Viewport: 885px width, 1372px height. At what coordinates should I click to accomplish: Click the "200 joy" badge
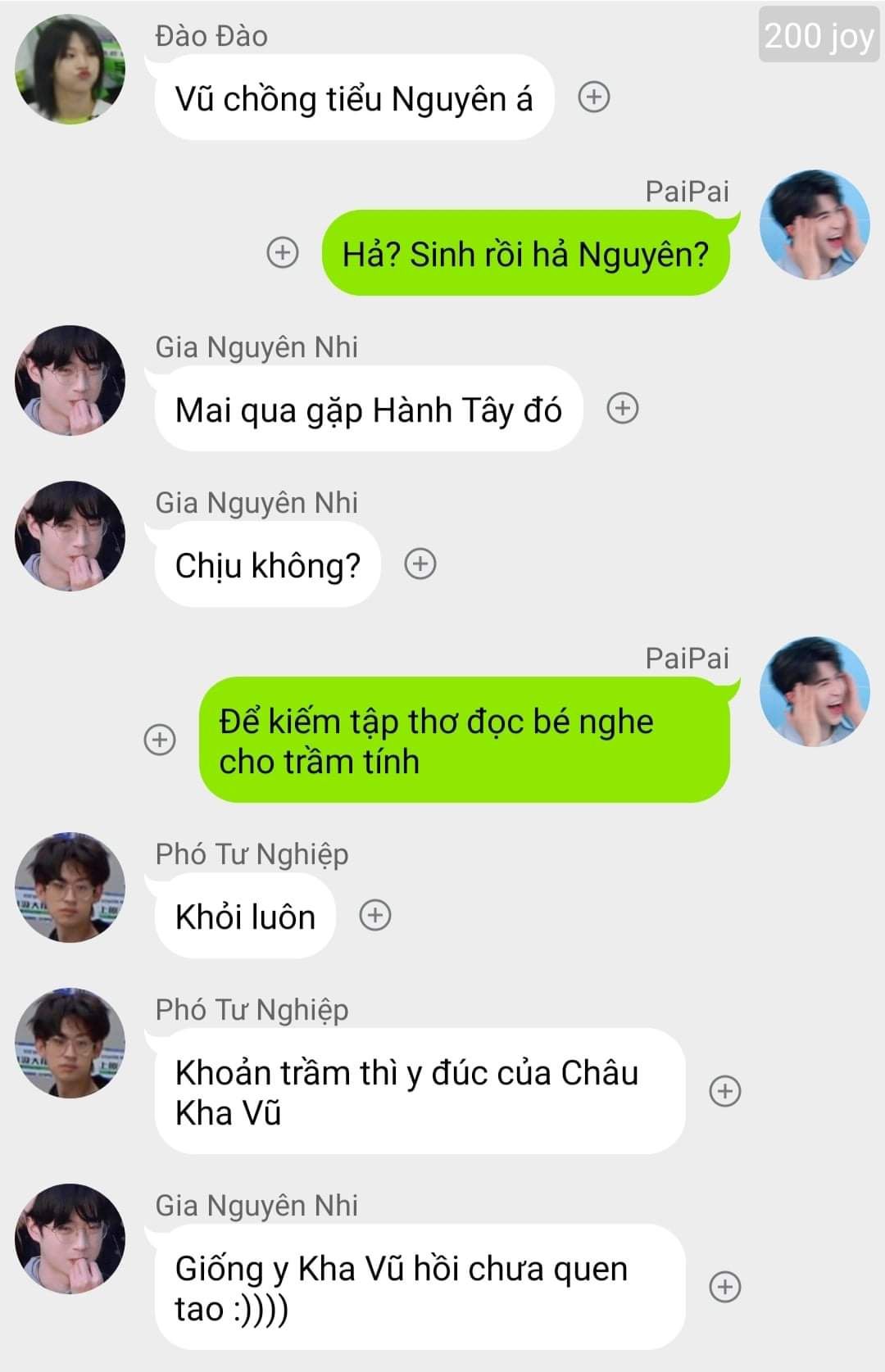(x=819, y=34)
